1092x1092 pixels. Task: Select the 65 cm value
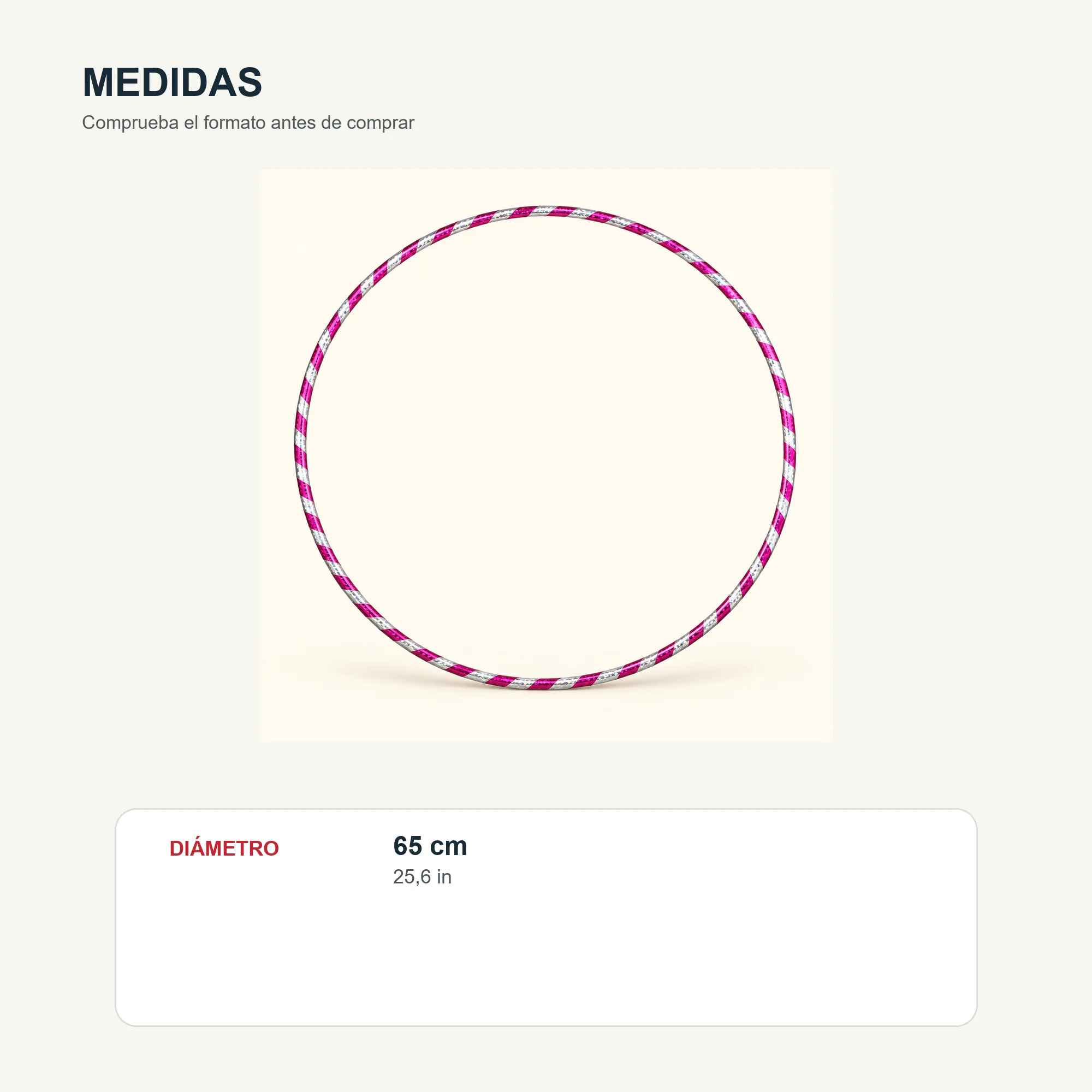tap(430, 846)
